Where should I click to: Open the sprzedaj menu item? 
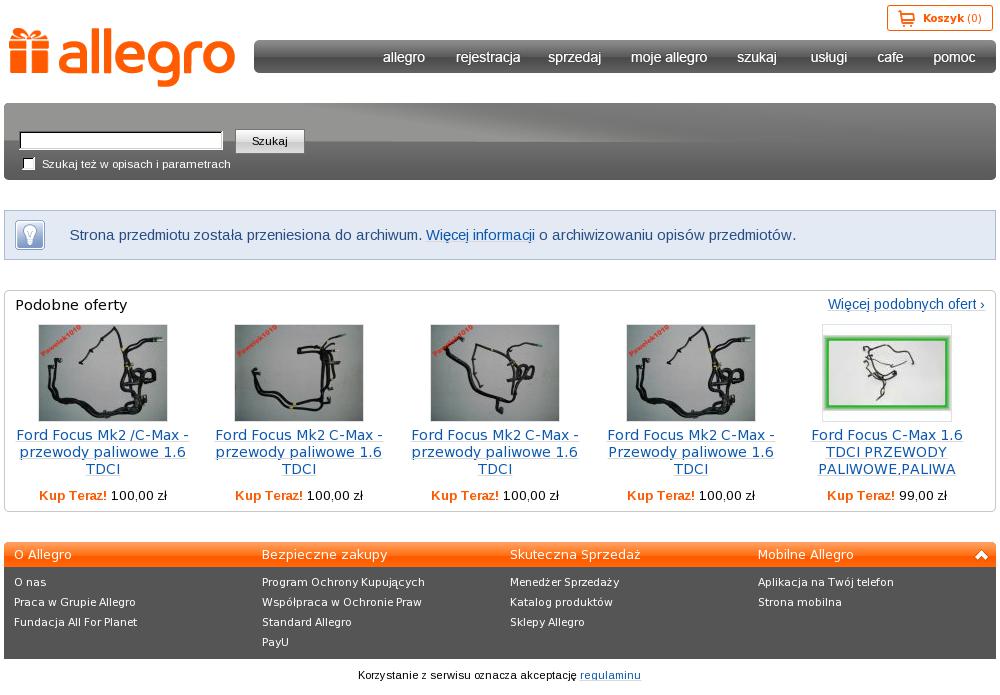pyautogui.click(x=574, y=57)
